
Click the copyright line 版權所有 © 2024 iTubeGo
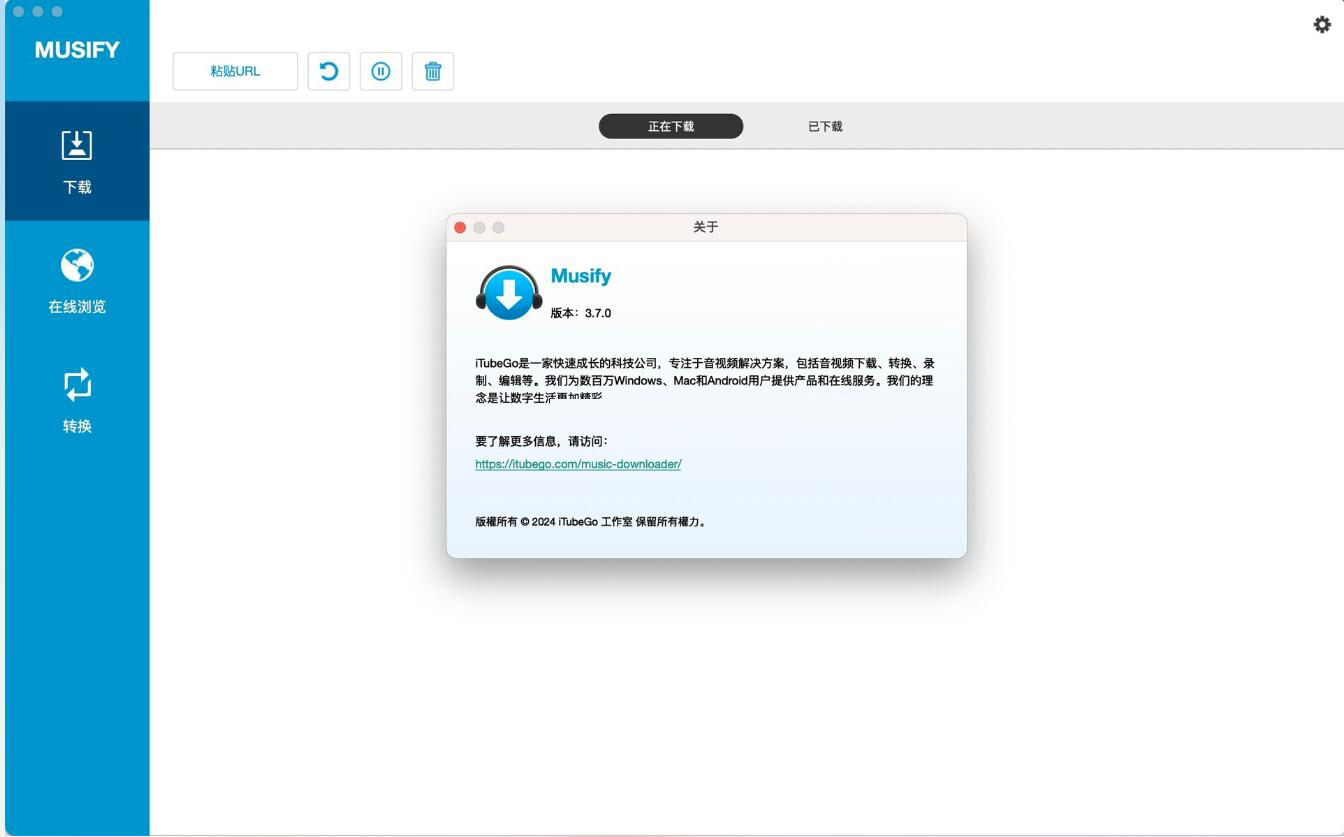click(591, 521)
